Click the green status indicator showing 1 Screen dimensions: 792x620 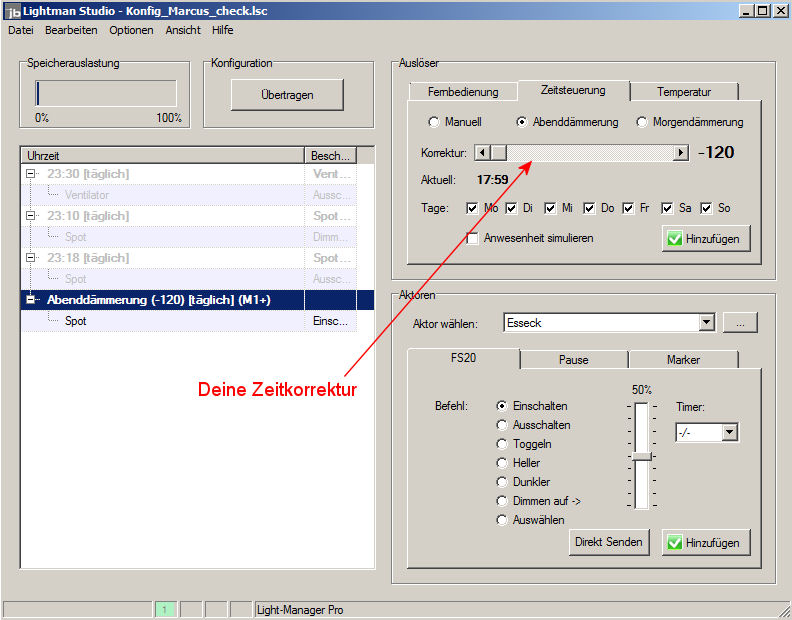pos(165,610)
